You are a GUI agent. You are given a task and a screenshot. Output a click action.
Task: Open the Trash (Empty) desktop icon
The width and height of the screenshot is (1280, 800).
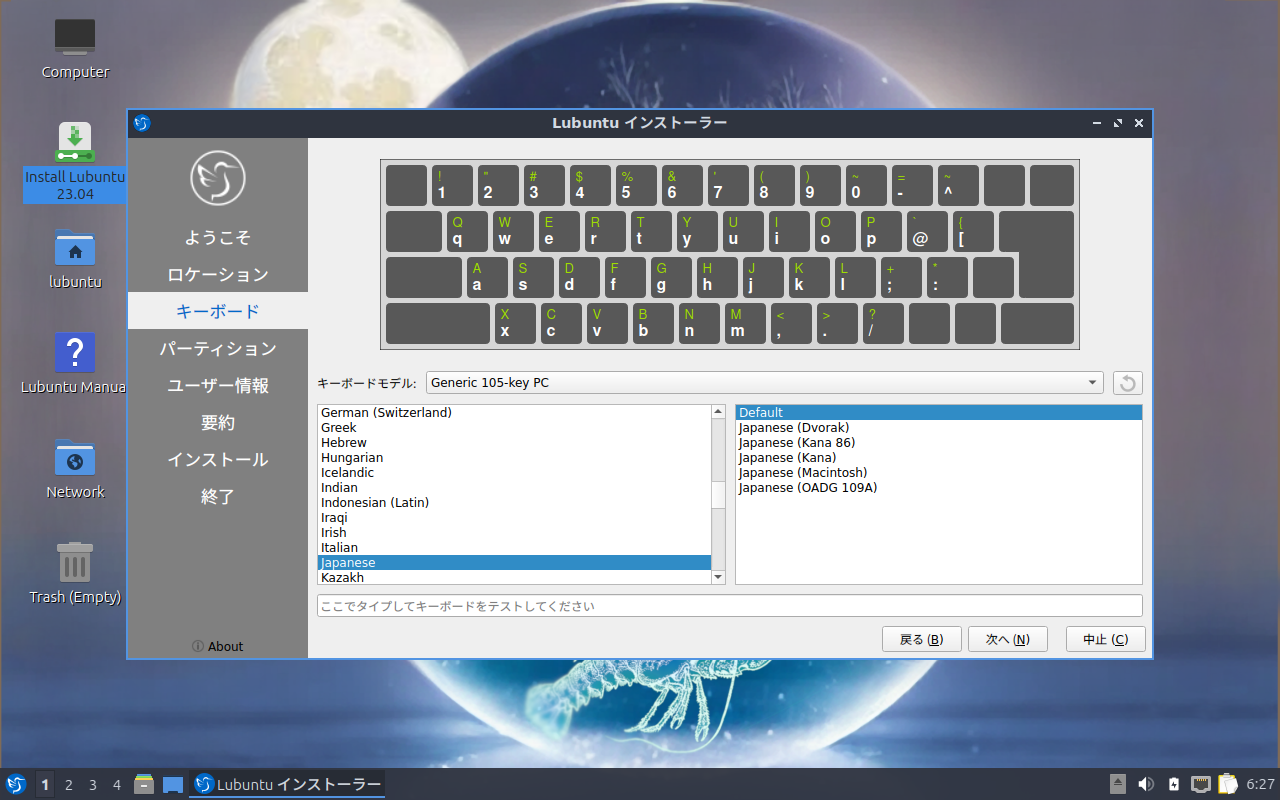point(75,574)
